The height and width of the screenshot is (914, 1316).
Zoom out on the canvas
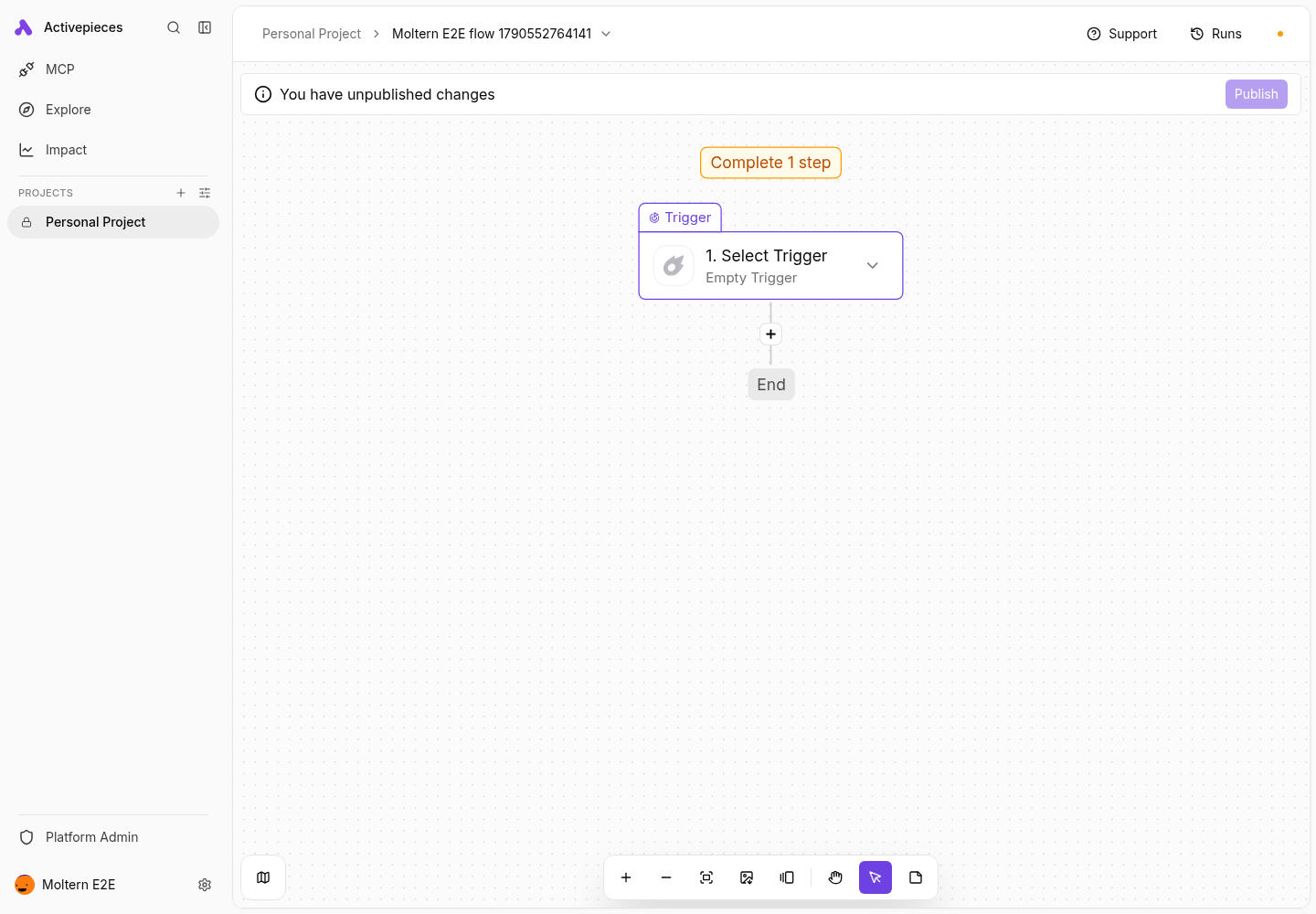666,877
